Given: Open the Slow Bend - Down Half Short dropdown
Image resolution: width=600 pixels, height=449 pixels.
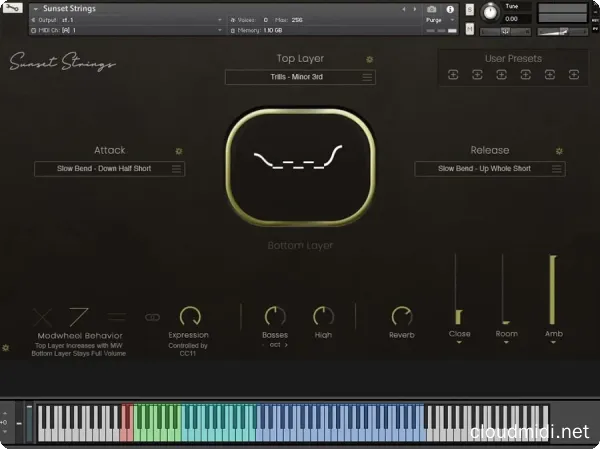Looking at the screenshot, I should coord(109,169).
